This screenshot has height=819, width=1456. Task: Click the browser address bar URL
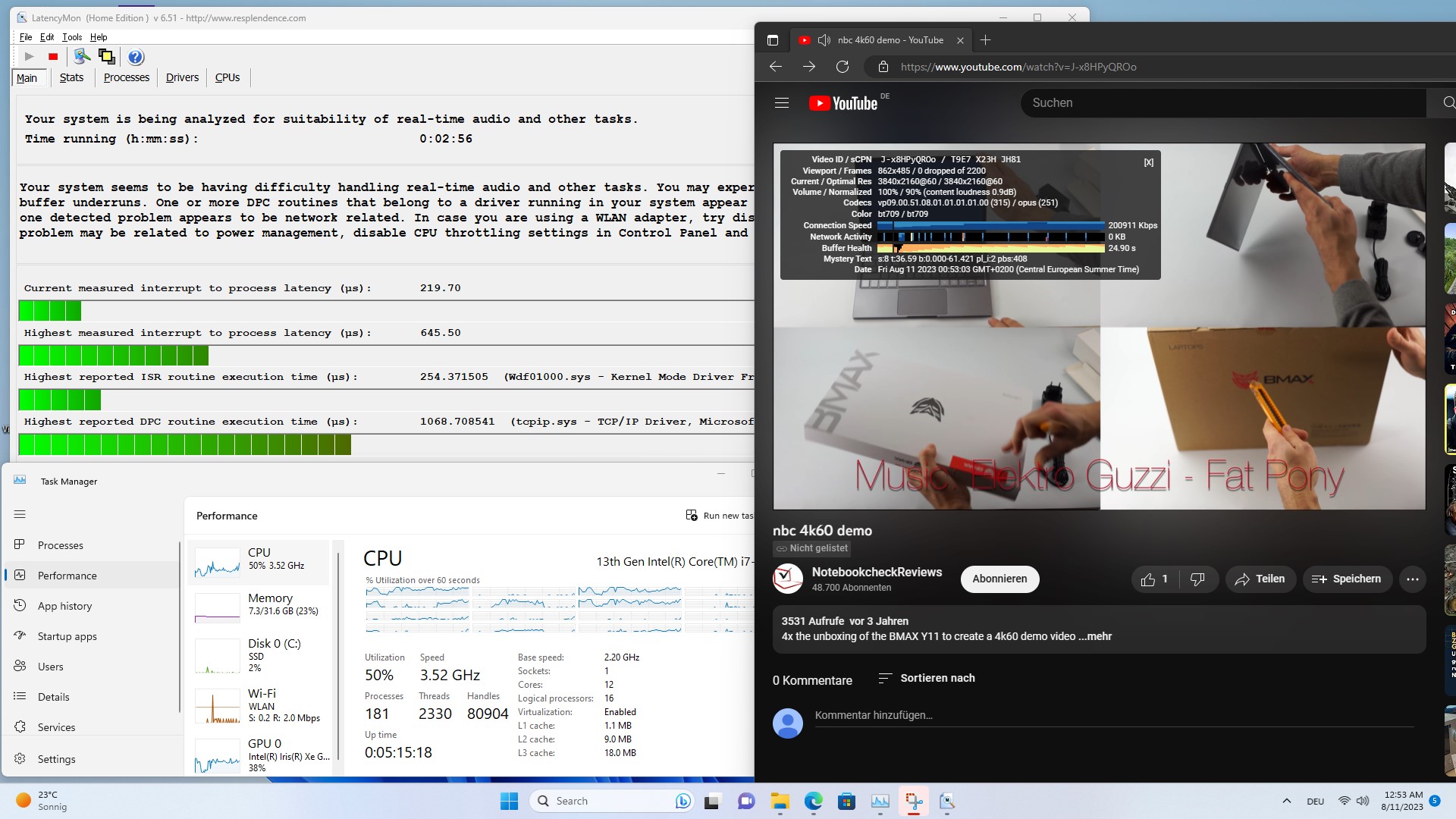pyautogui.click(x=1018, y=67)
